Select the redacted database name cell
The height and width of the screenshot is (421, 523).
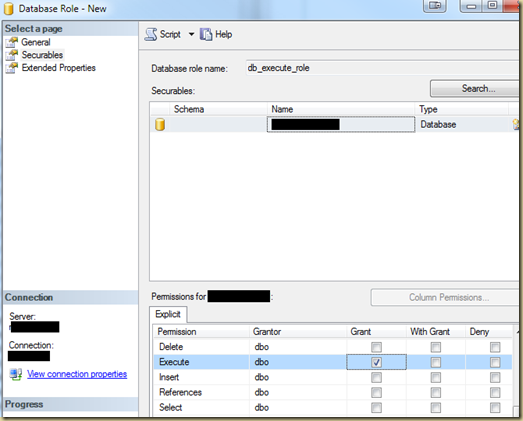point(341,124)
